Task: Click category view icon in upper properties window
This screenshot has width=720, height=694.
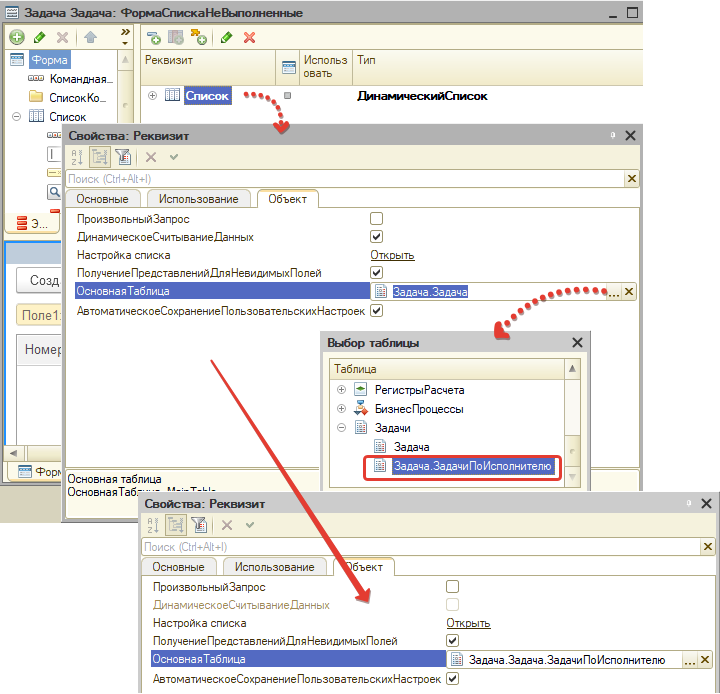Action: click(x=99, y=157)
